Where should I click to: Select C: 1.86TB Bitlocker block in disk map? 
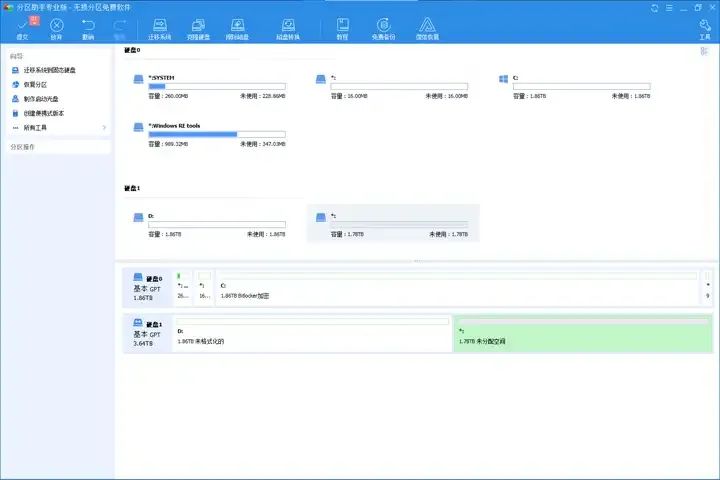457,288
